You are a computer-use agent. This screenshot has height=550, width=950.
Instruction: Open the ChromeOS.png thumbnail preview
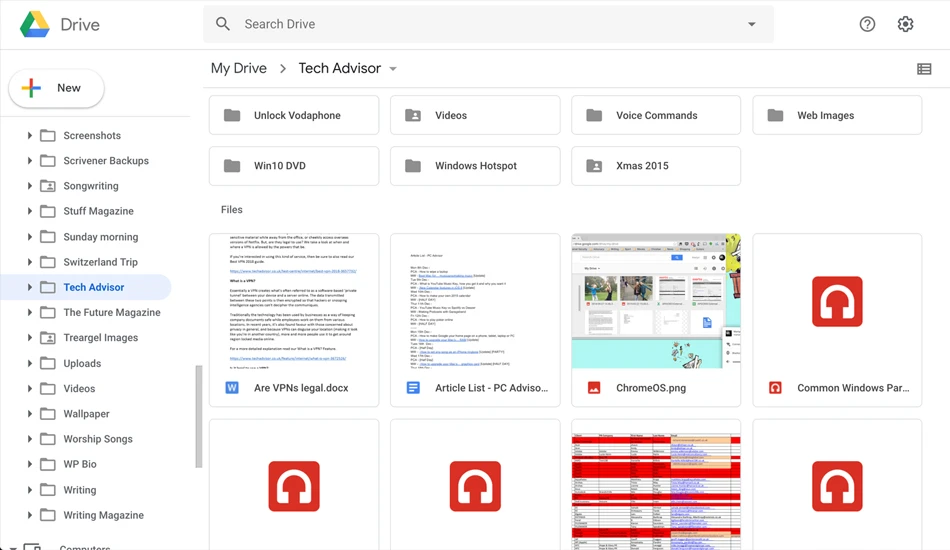point(656,301)
